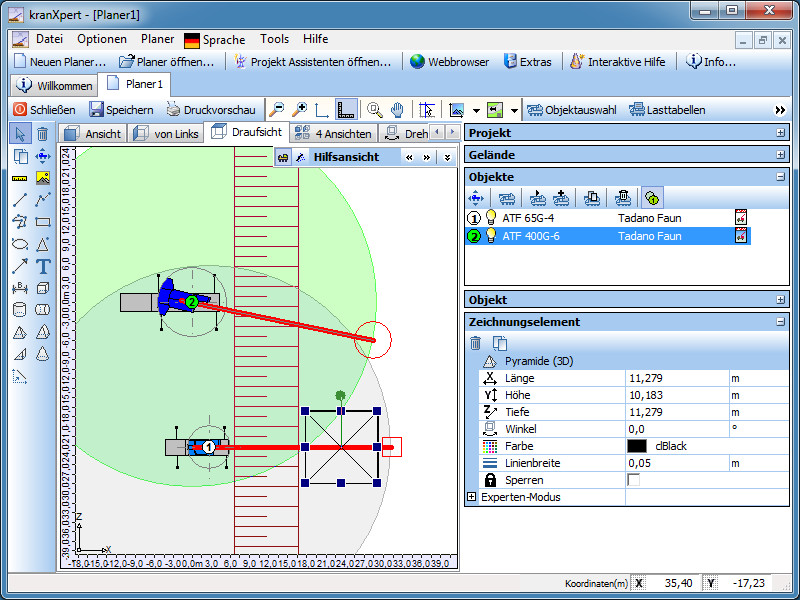Select the Text tool in left toolbox
Viewport: 800px width, 600px height.
coord(43,266)
